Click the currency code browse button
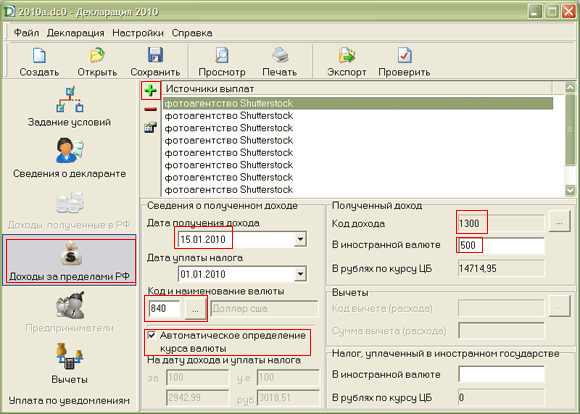 point(195,309)
